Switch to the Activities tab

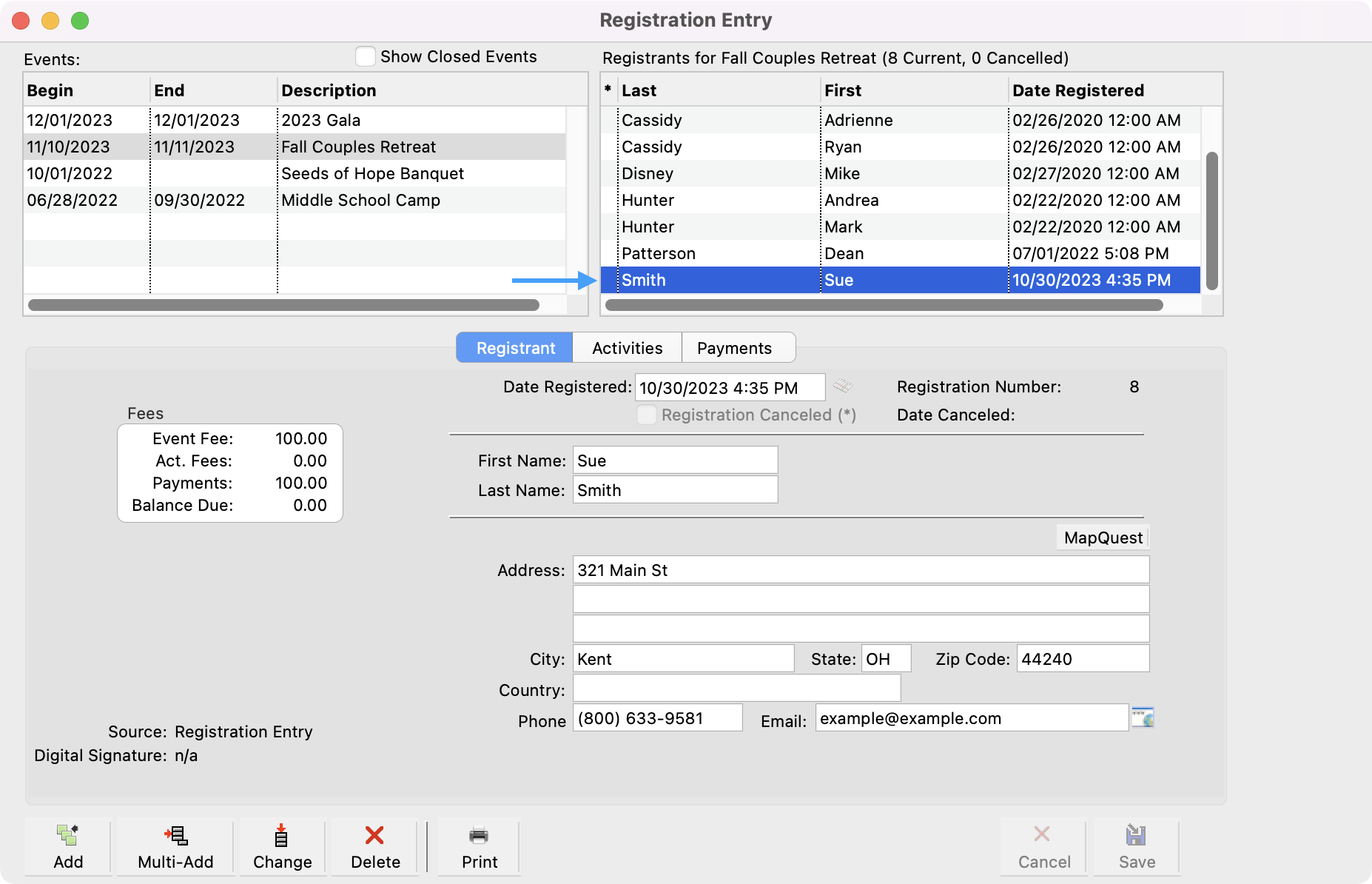pyautogui.click(x=627, y=348)
